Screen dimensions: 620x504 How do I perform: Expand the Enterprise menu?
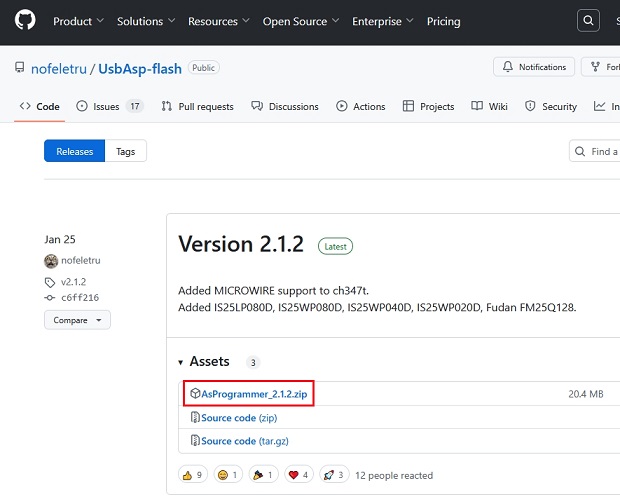[x=383, y=21]
